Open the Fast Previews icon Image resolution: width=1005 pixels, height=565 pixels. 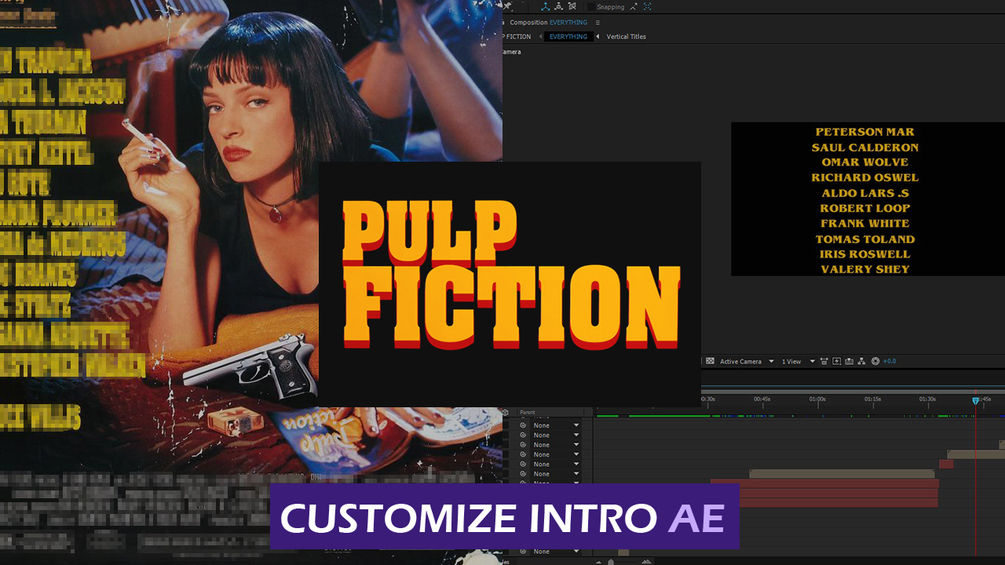point(836,361)
